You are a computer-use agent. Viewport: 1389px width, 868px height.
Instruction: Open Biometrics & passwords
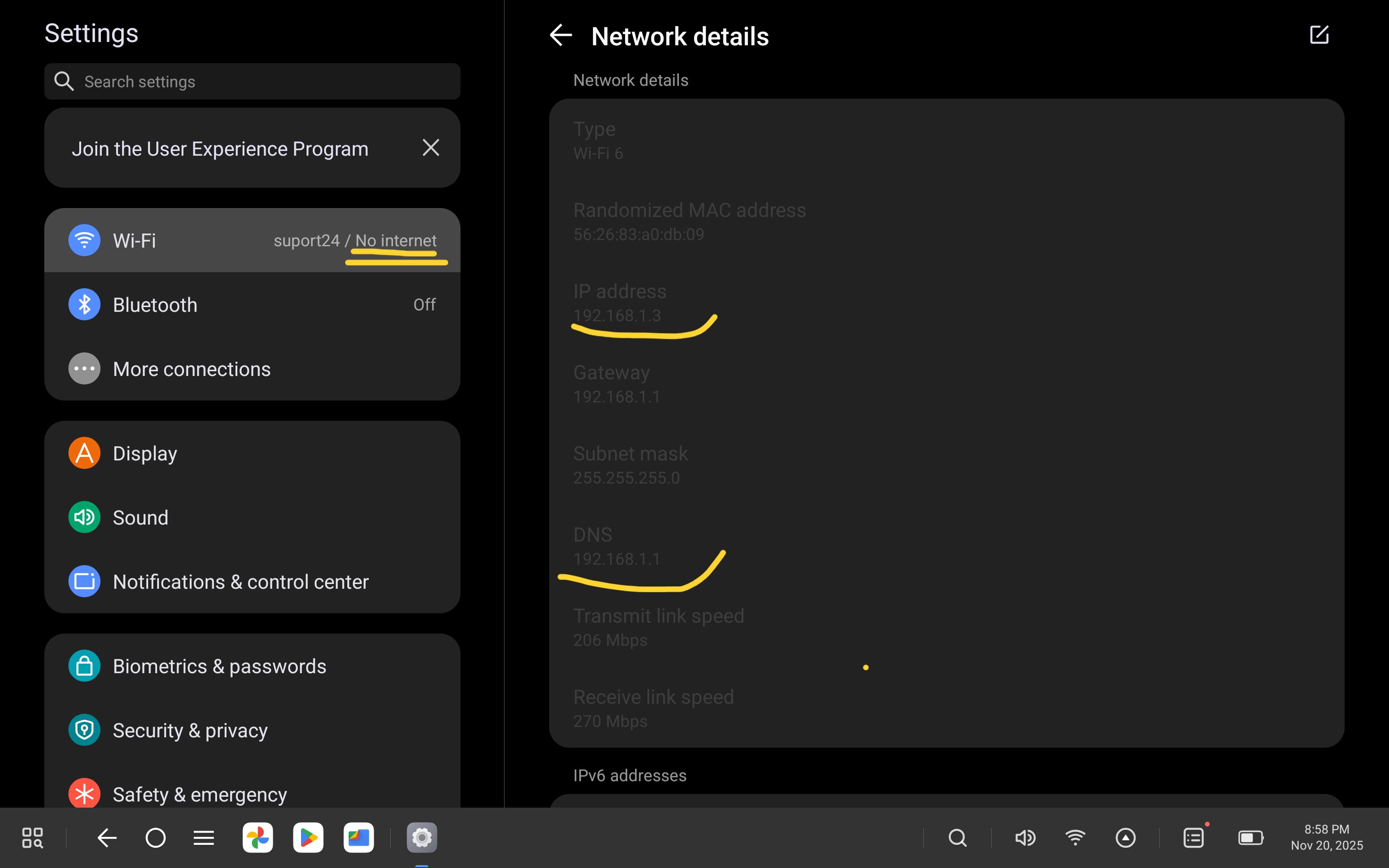252,666
